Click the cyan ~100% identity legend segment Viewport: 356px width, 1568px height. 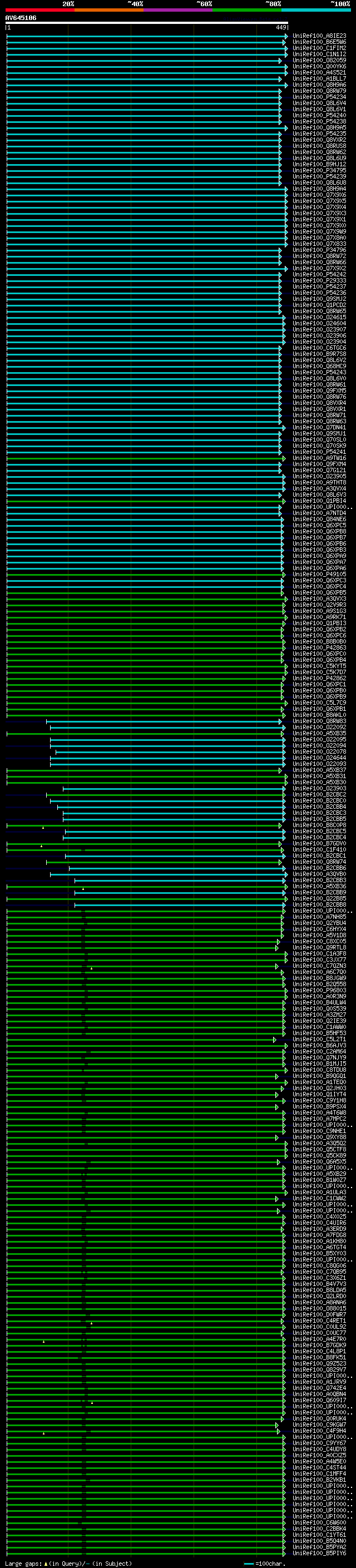(x=316, y=10)
